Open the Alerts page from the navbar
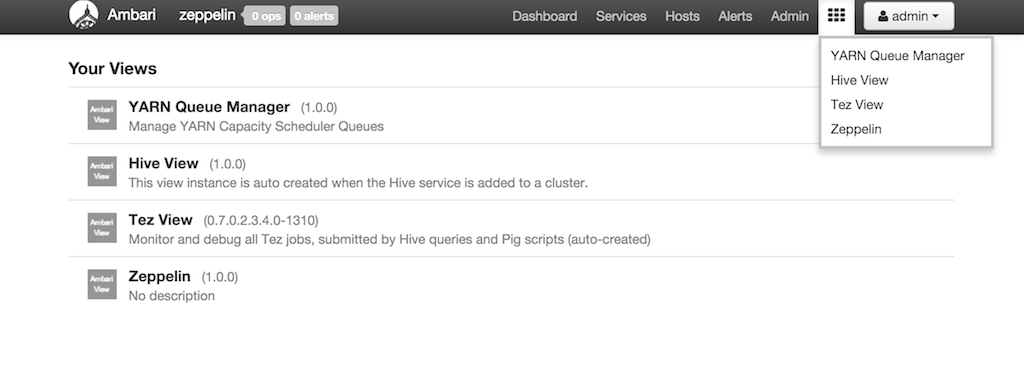This screenshot has height=386, width=1024. [x=735, y=16]
